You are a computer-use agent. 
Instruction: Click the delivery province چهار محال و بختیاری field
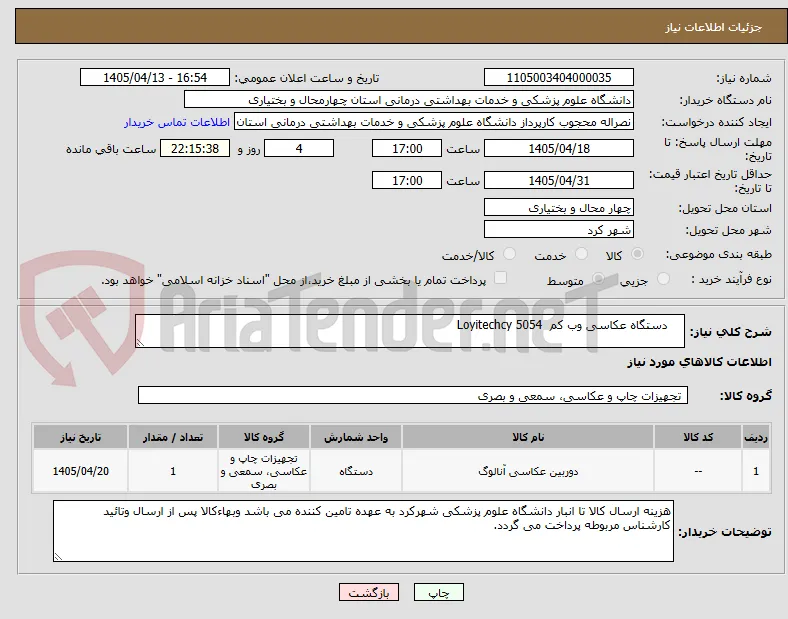pyautogui.click(x=558, y=207)
